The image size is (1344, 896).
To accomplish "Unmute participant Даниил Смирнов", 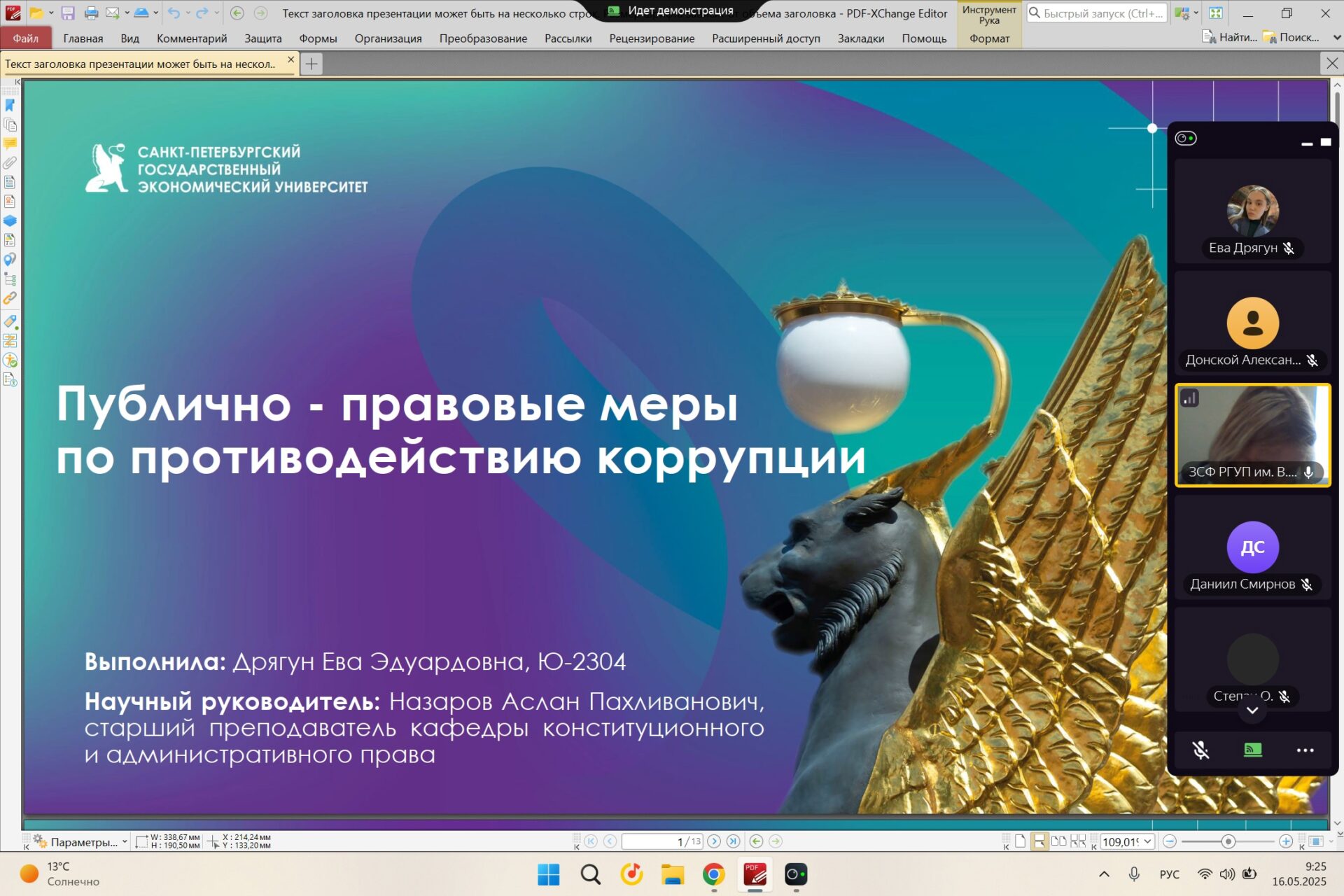I will coord(1306,584).
